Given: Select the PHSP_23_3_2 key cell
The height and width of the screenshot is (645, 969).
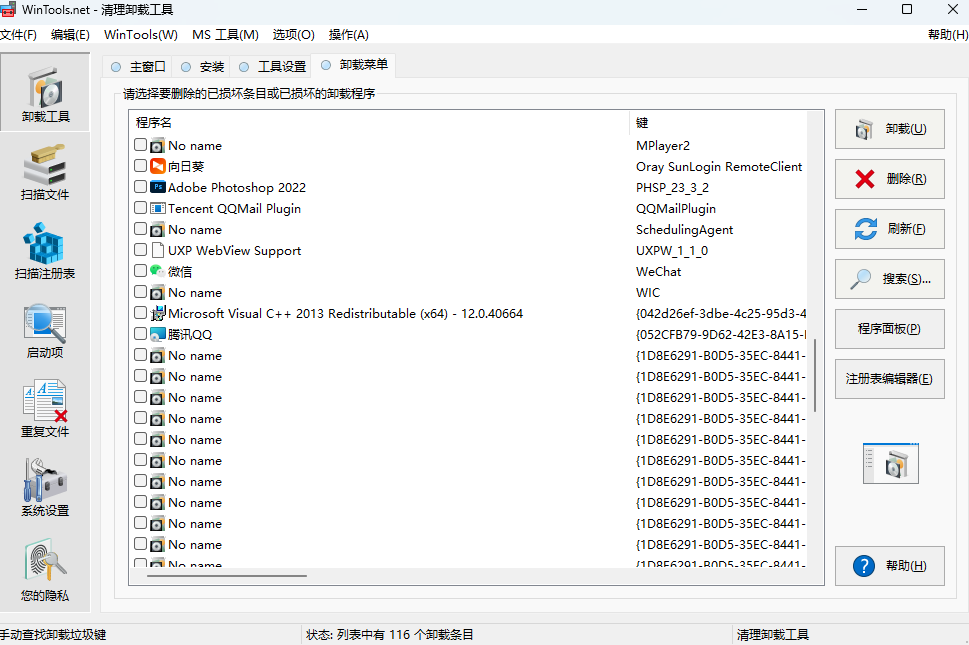Looking at the screenshot, I should 672,188.
